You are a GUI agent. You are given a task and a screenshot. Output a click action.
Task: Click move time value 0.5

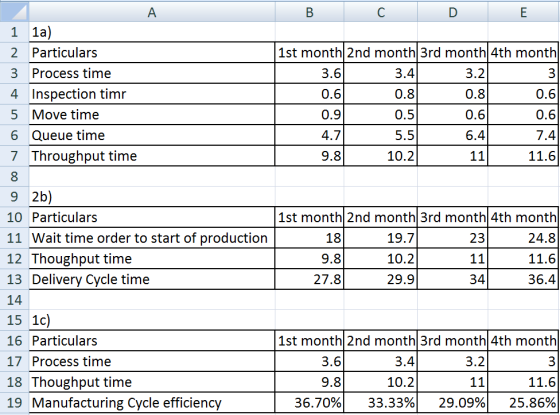coord(381,115)
